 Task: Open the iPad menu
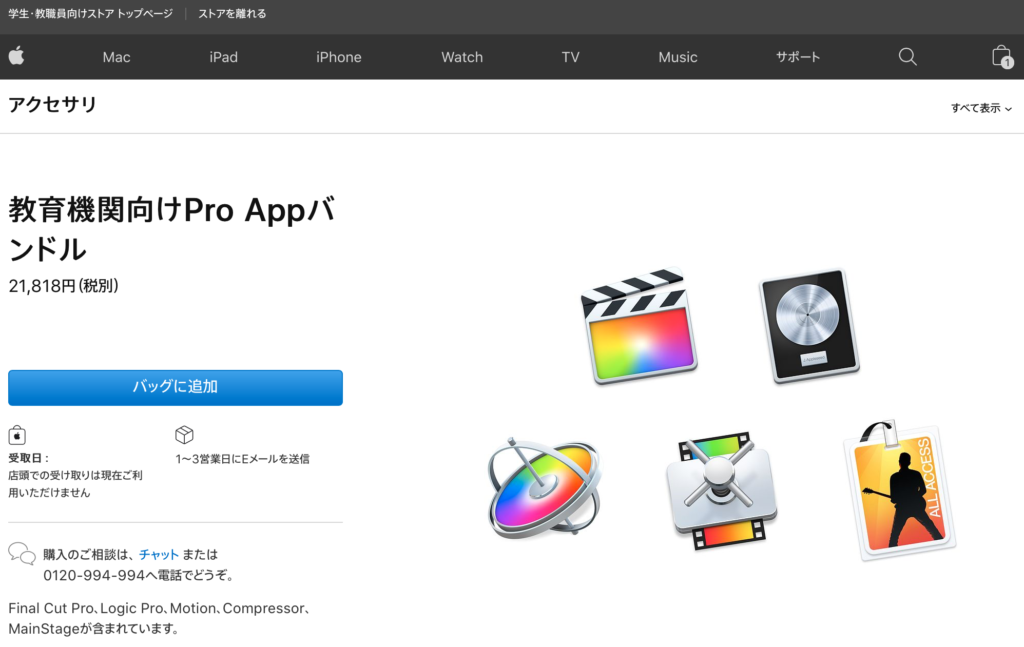tap(223, 57)
